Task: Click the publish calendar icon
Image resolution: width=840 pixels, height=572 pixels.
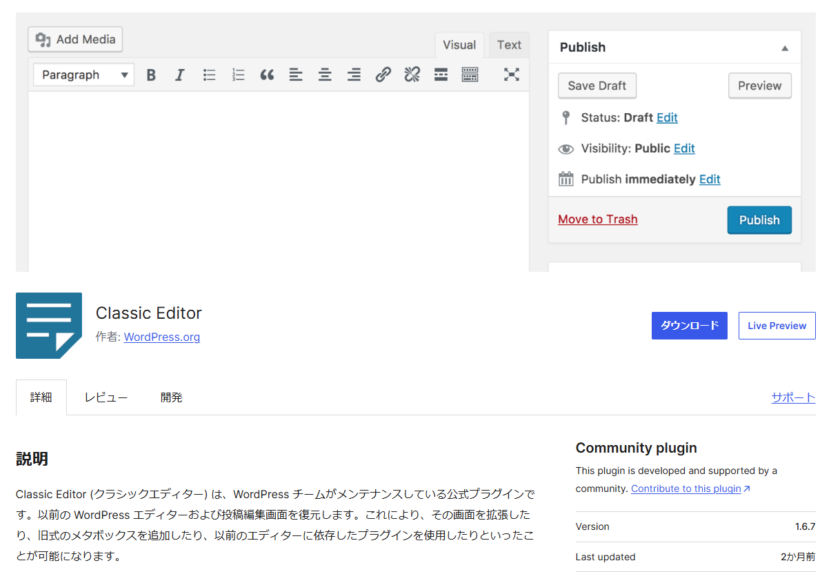Action: pyautogui.click(x=566, y=179)
